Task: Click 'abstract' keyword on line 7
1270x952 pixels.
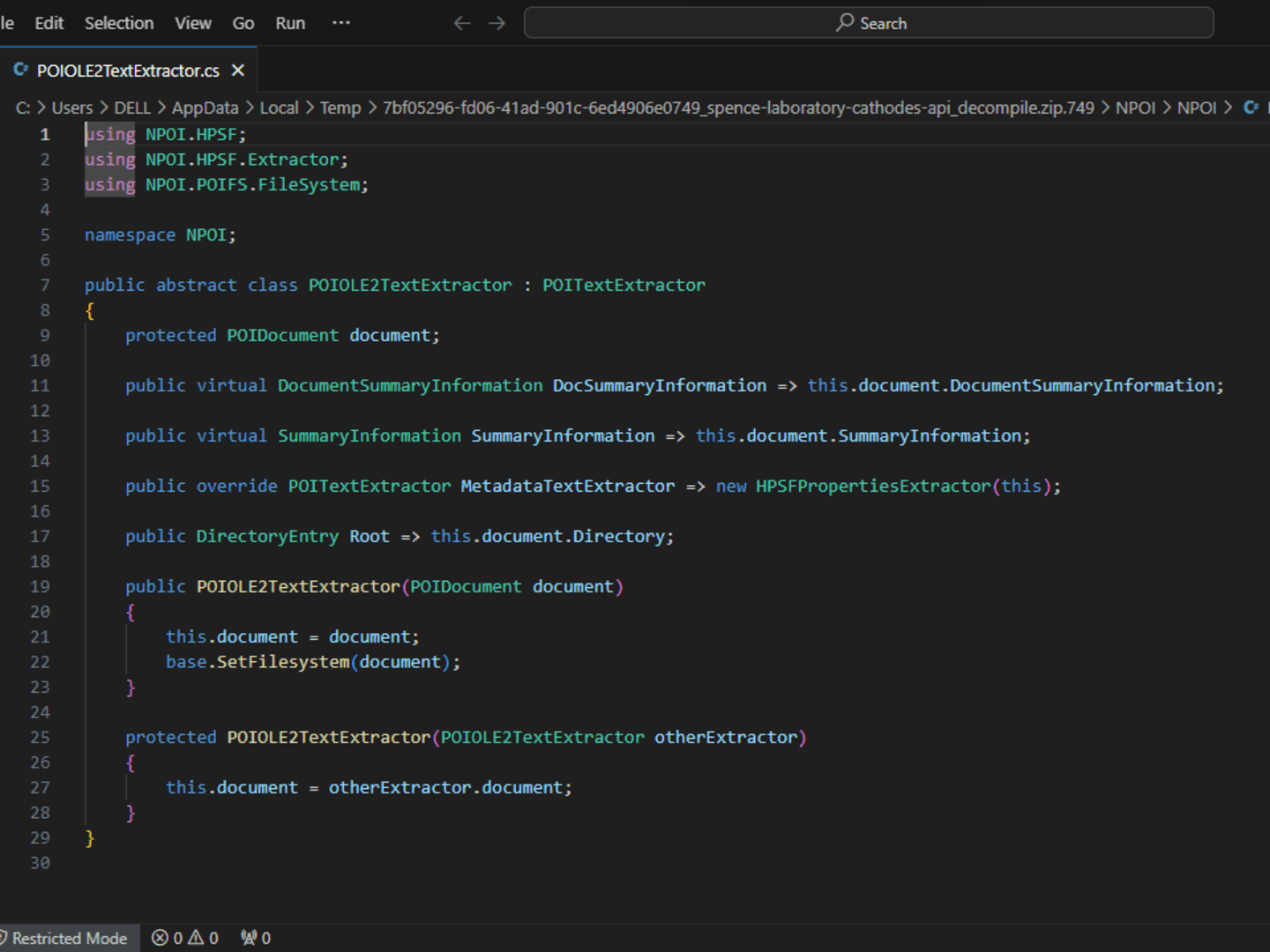Action: click(197, 285)
